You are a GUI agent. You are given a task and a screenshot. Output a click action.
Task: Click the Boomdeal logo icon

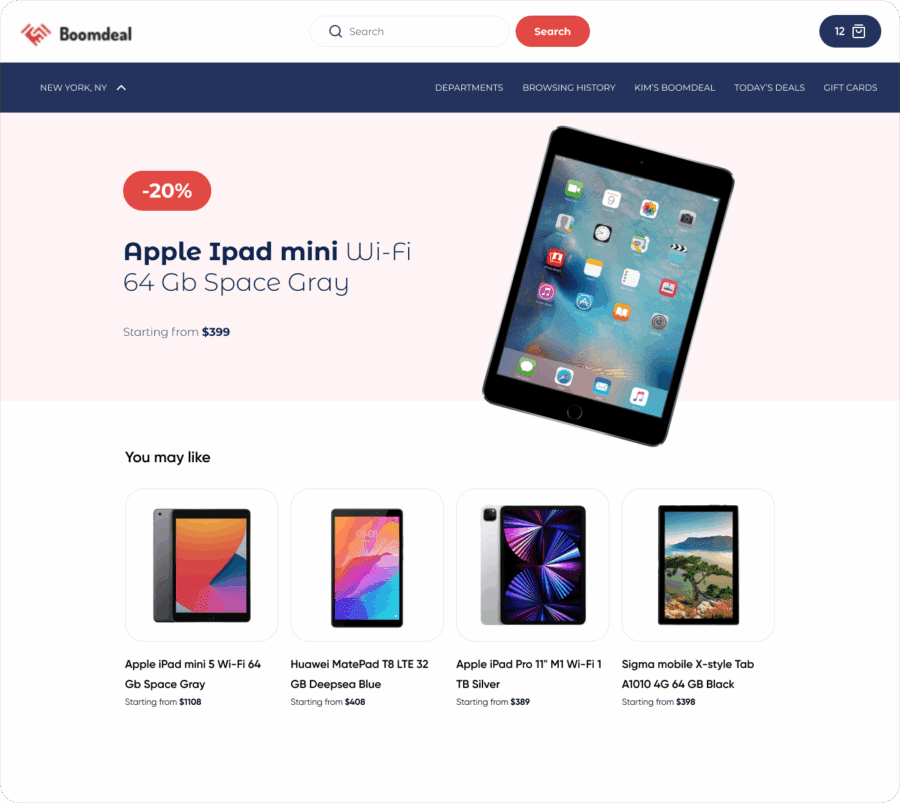click(36, 34)
